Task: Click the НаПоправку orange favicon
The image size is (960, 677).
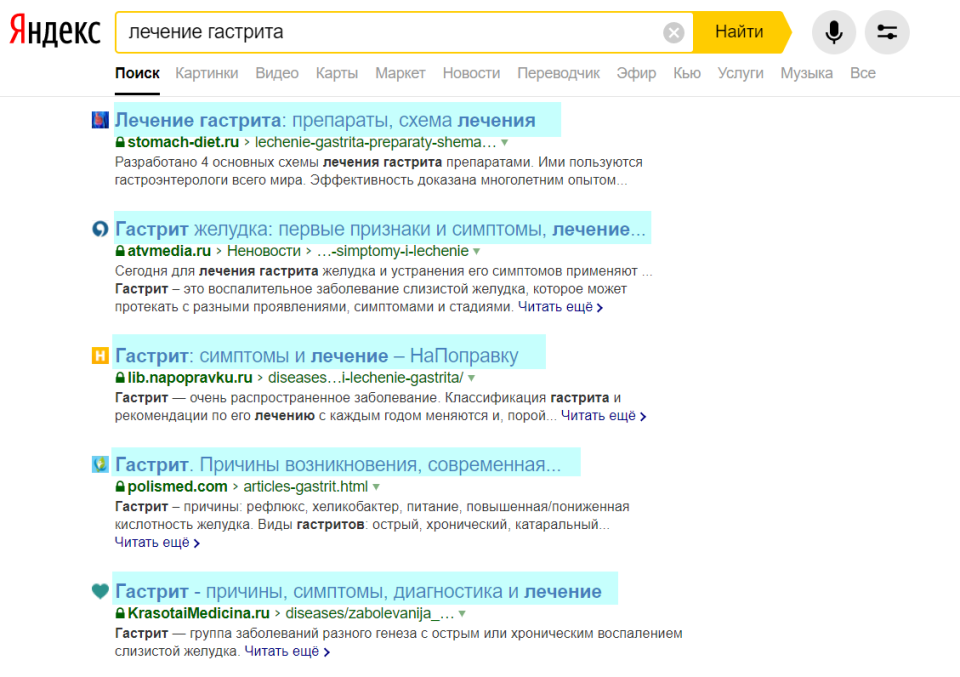Action: [100, 355]
